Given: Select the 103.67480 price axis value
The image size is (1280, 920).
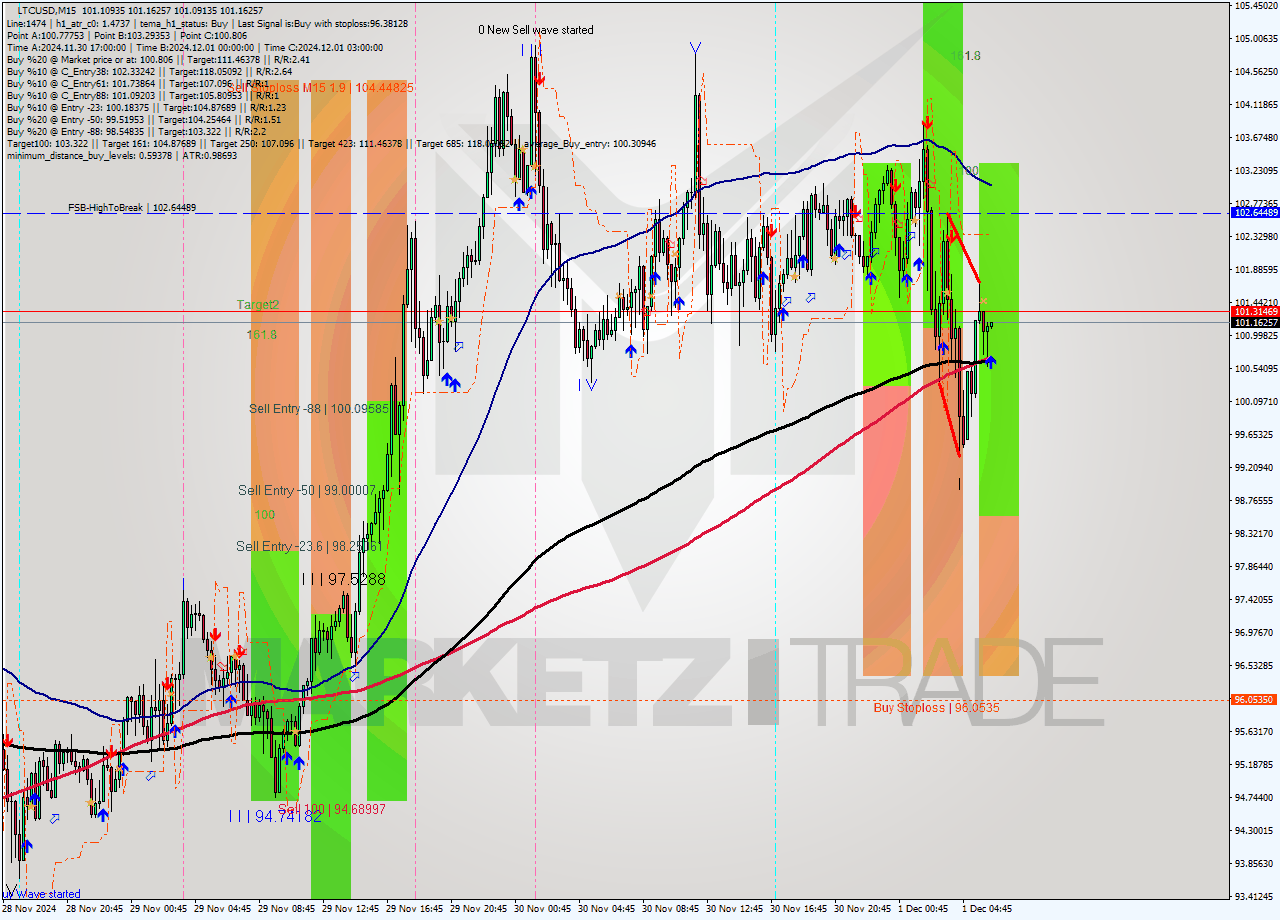Looking at the screenshot, I should [x=1255, y=137].
